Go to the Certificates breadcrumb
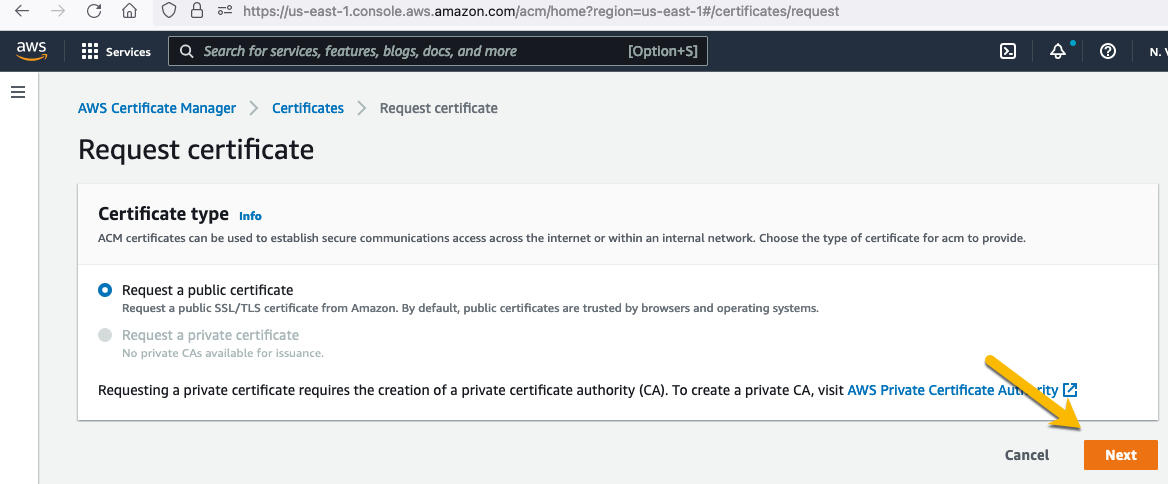 point(308,108)
